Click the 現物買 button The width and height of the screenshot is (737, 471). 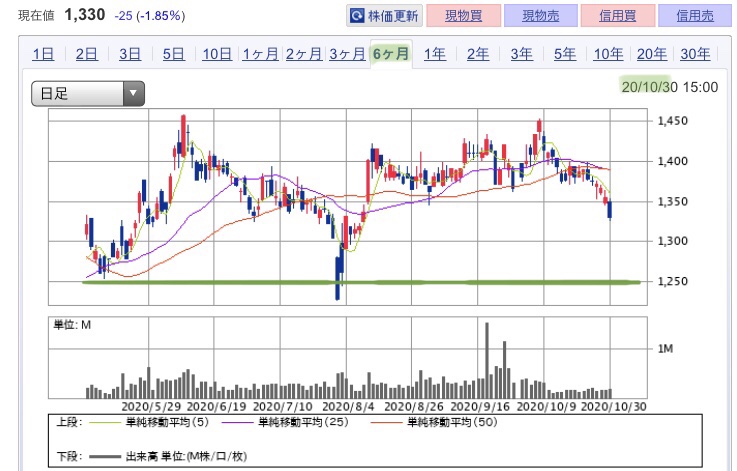[x=463, y=16]
